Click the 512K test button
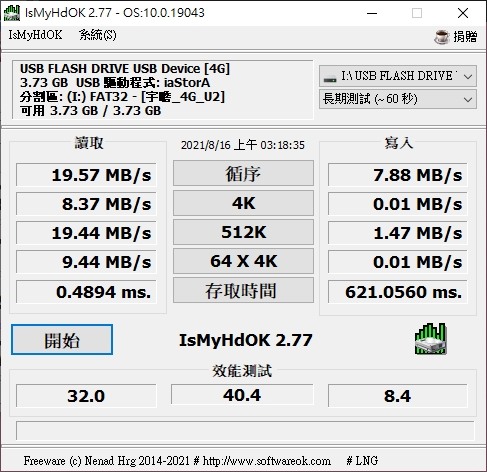This screenshot has height=472, width=487. 243,232
